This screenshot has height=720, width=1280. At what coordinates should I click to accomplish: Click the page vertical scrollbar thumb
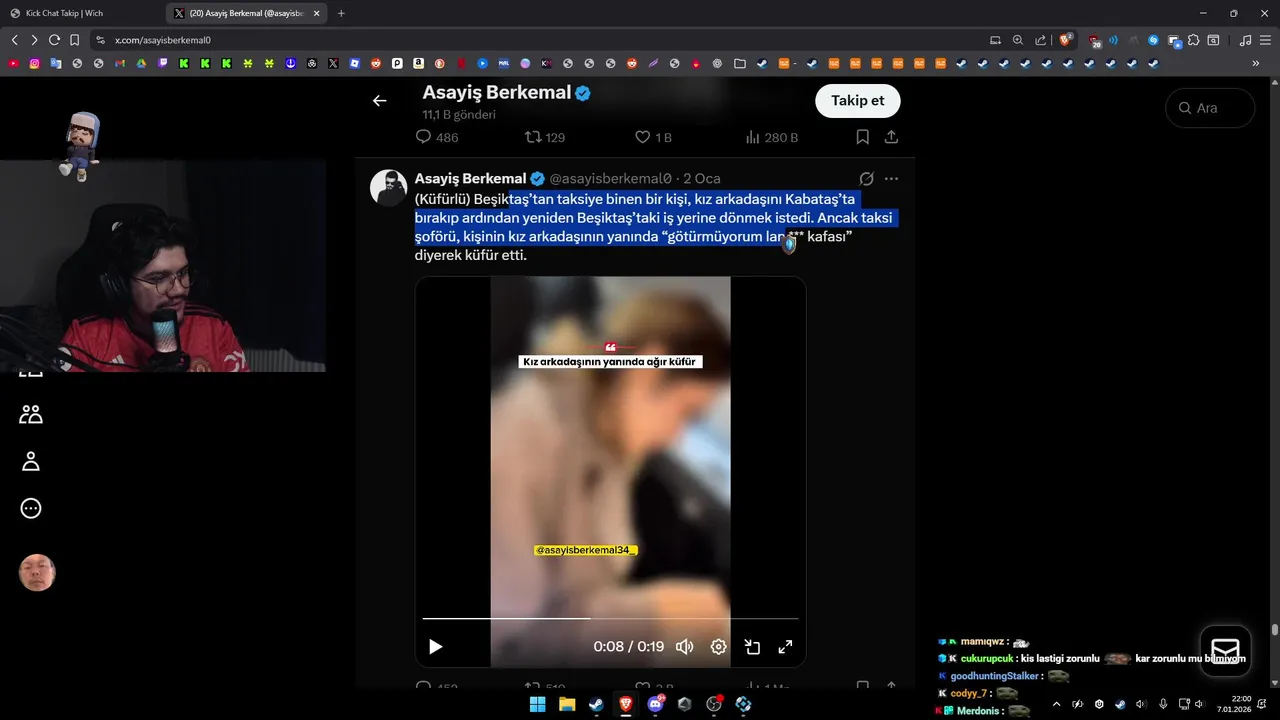pyautogui.click(x=1274, y=630)
